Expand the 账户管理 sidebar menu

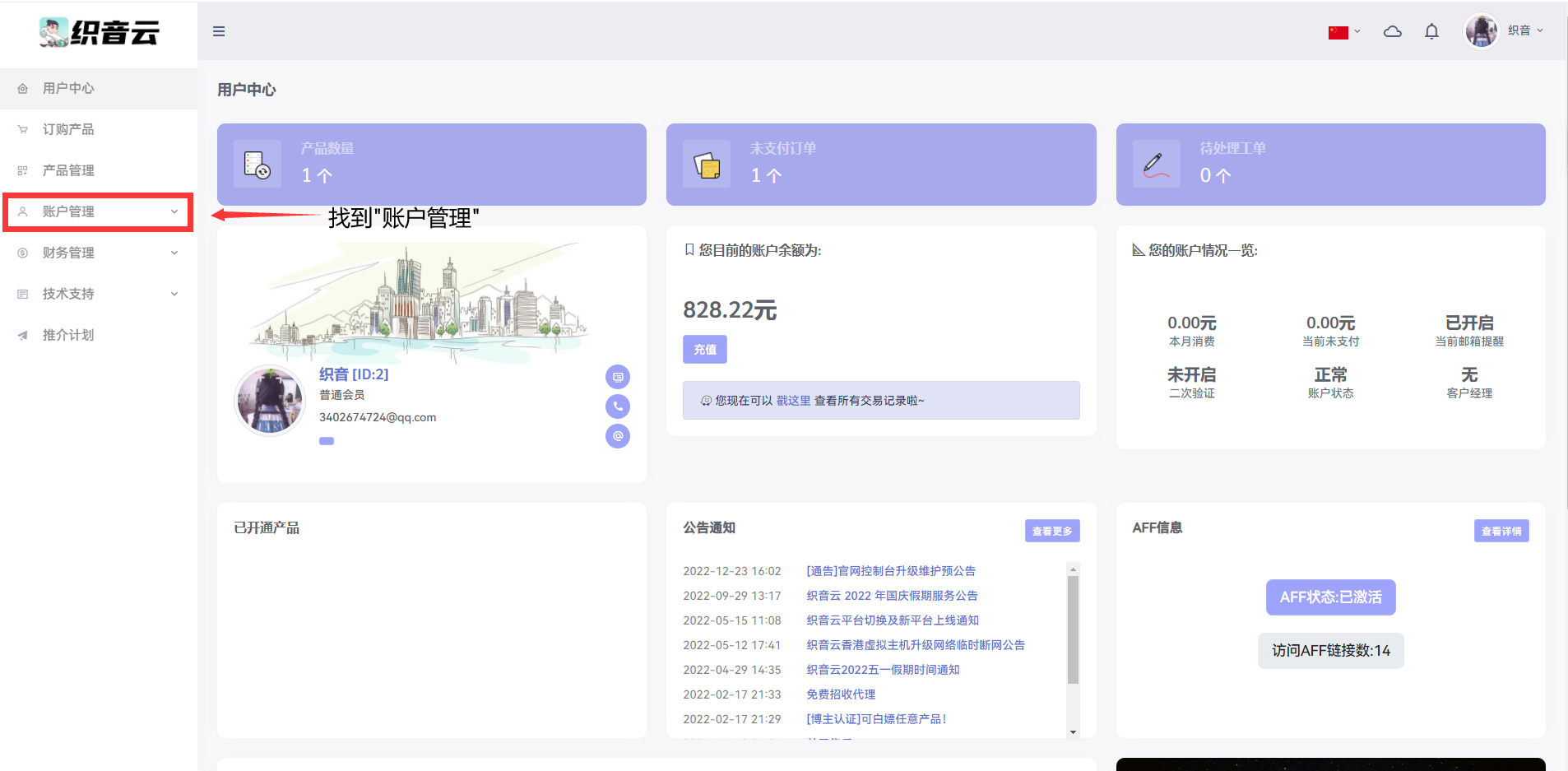pyautogui.click(x=98, y=212)
